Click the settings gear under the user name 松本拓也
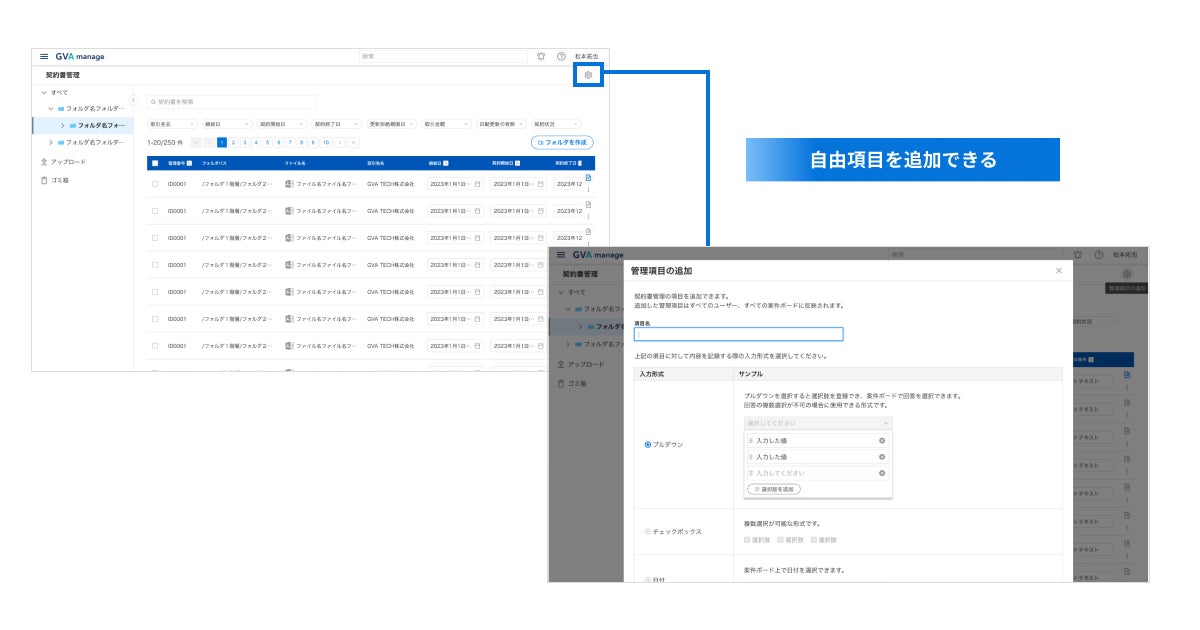The height and width of the screenshot is (630, 1200). click(588, 75)
